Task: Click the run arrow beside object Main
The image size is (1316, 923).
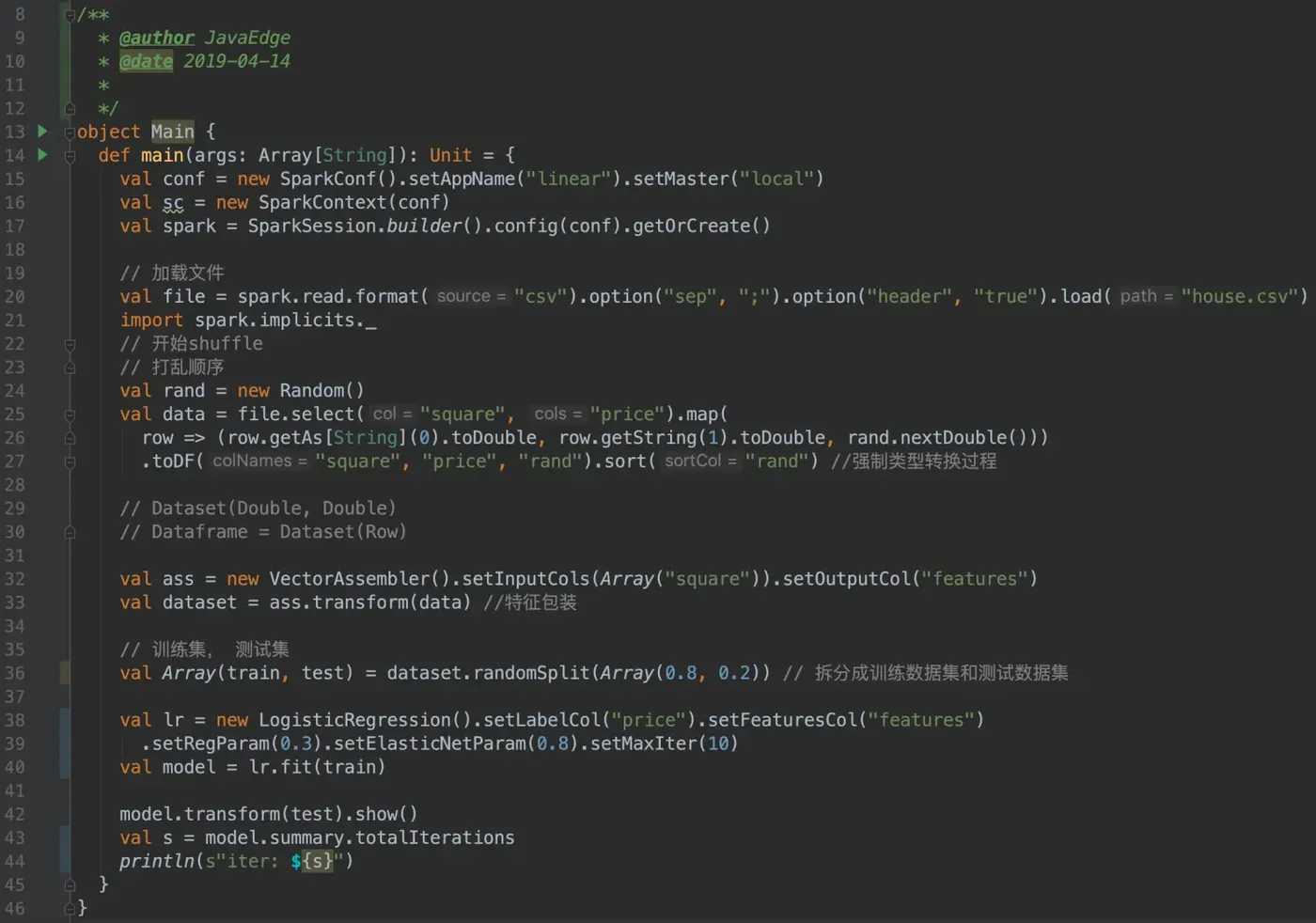Action: pos(42,131)
